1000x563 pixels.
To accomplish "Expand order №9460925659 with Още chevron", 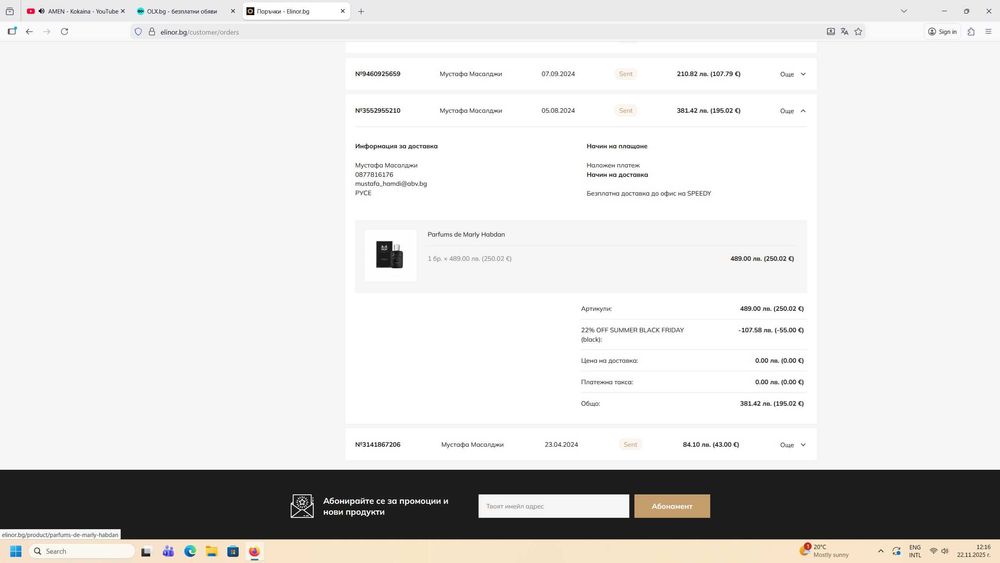I will (x=793, y=74).
